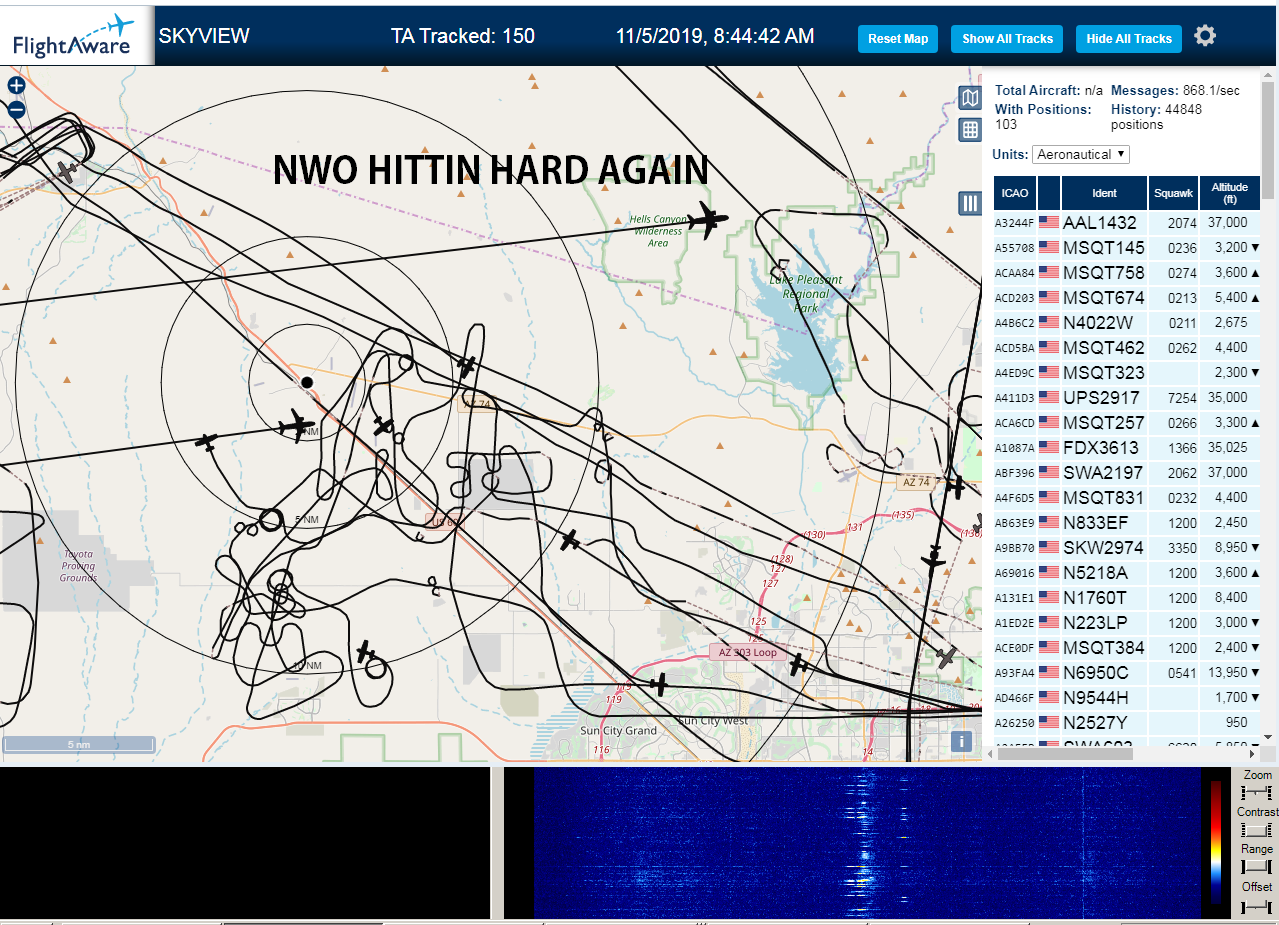Select the SKW2974 ident row
This screenshot has width=1279, height=925.
coord(1127,547)
